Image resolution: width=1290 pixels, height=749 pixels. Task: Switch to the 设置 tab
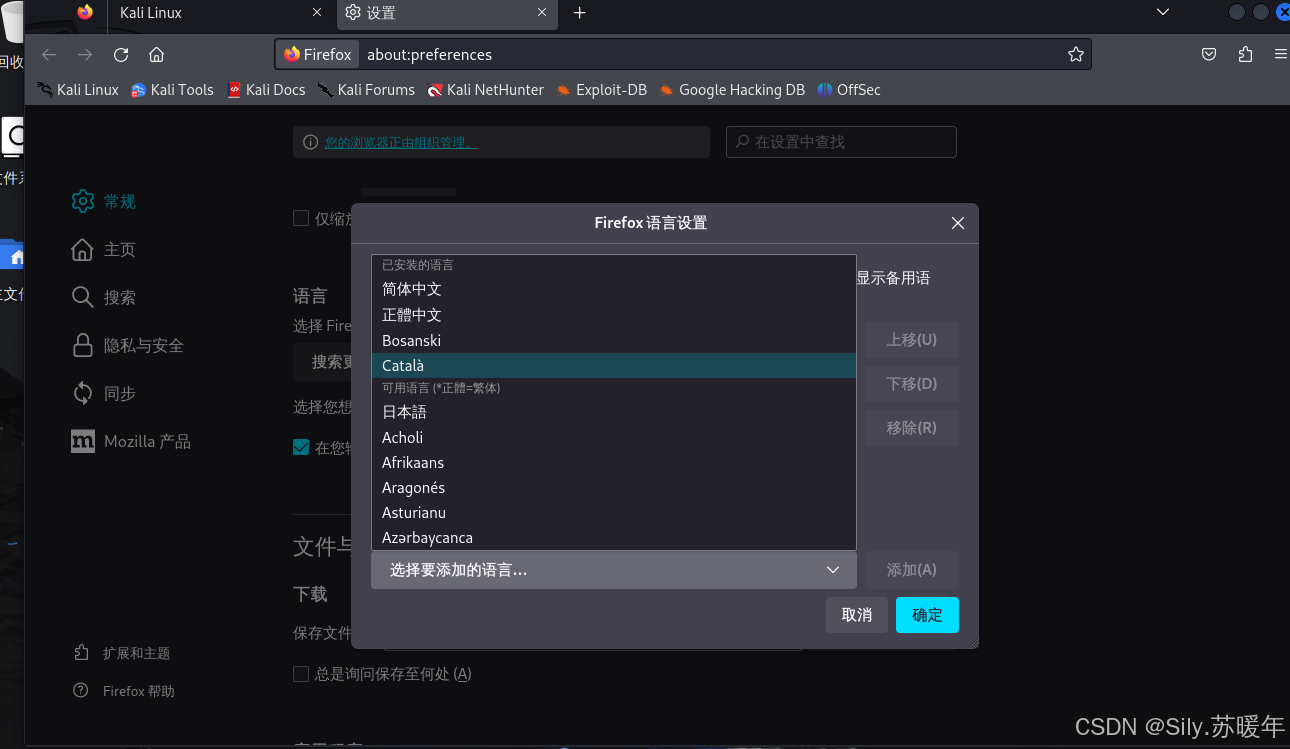[x=446, y=13]
